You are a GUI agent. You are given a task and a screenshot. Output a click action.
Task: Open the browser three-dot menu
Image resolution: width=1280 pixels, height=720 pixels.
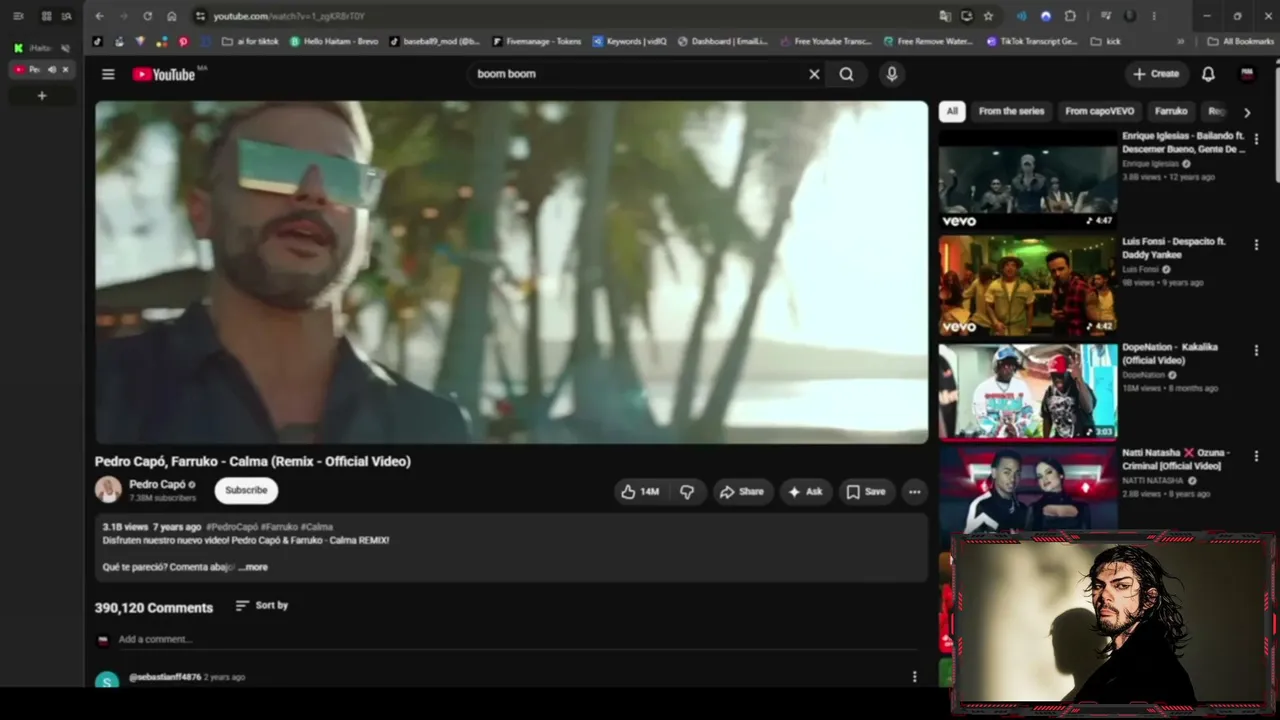(1154, 16)
